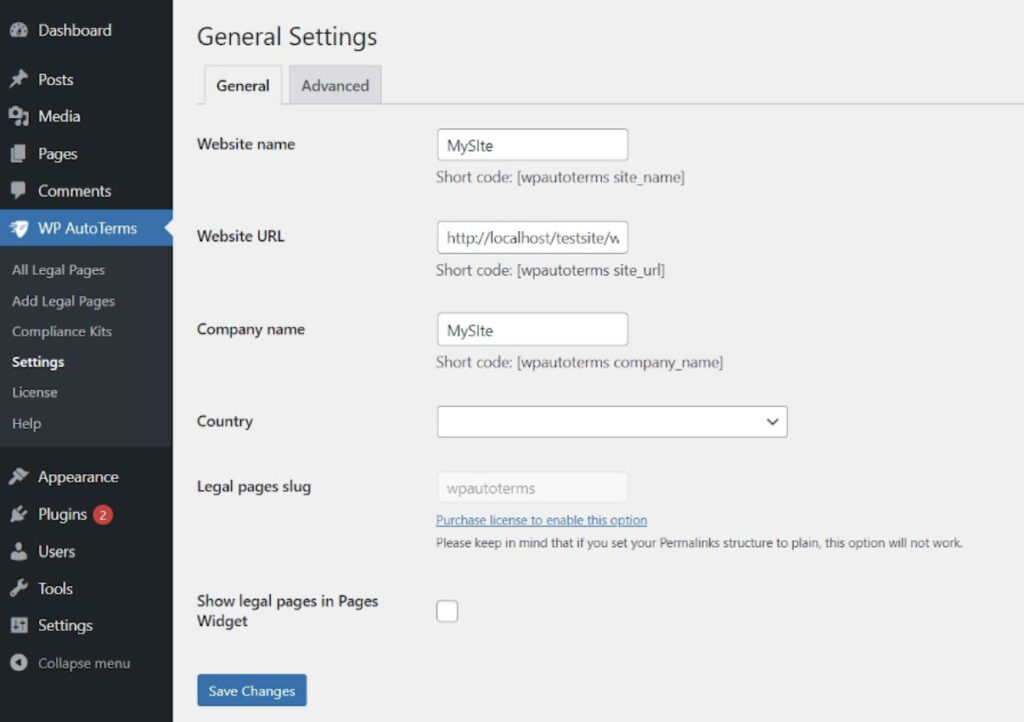Image resolution: width=1024 pixels, height=722 pixels.
Task: Click the Comments speech bubble icon
Action: [18, 191]
